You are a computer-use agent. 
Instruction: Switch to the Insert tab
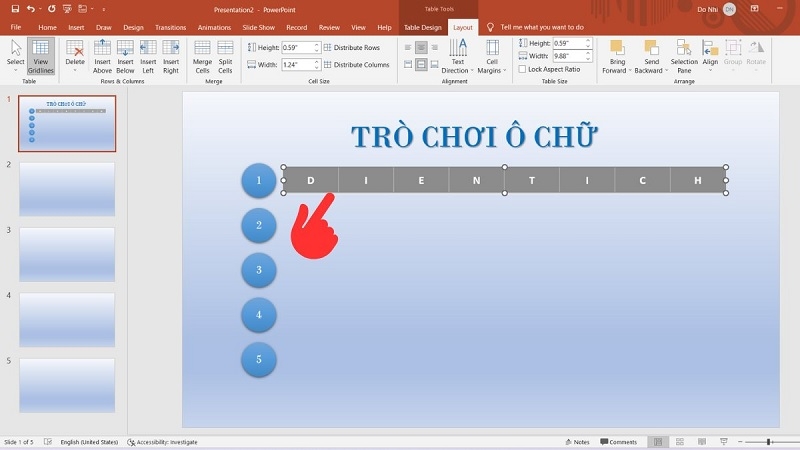(76, 27)
